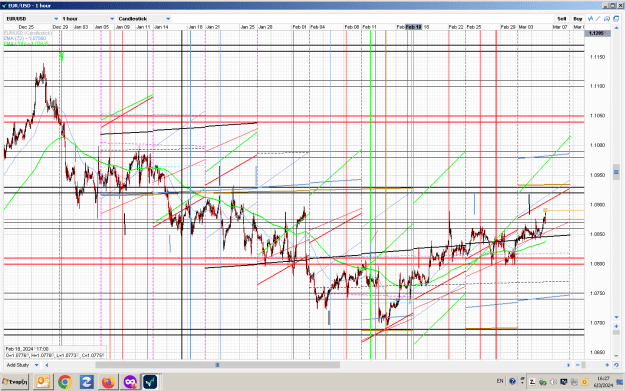Open Outlook from the taskbar
The height and width of the screenshot is (391, 625).
[x=43, y=382]
